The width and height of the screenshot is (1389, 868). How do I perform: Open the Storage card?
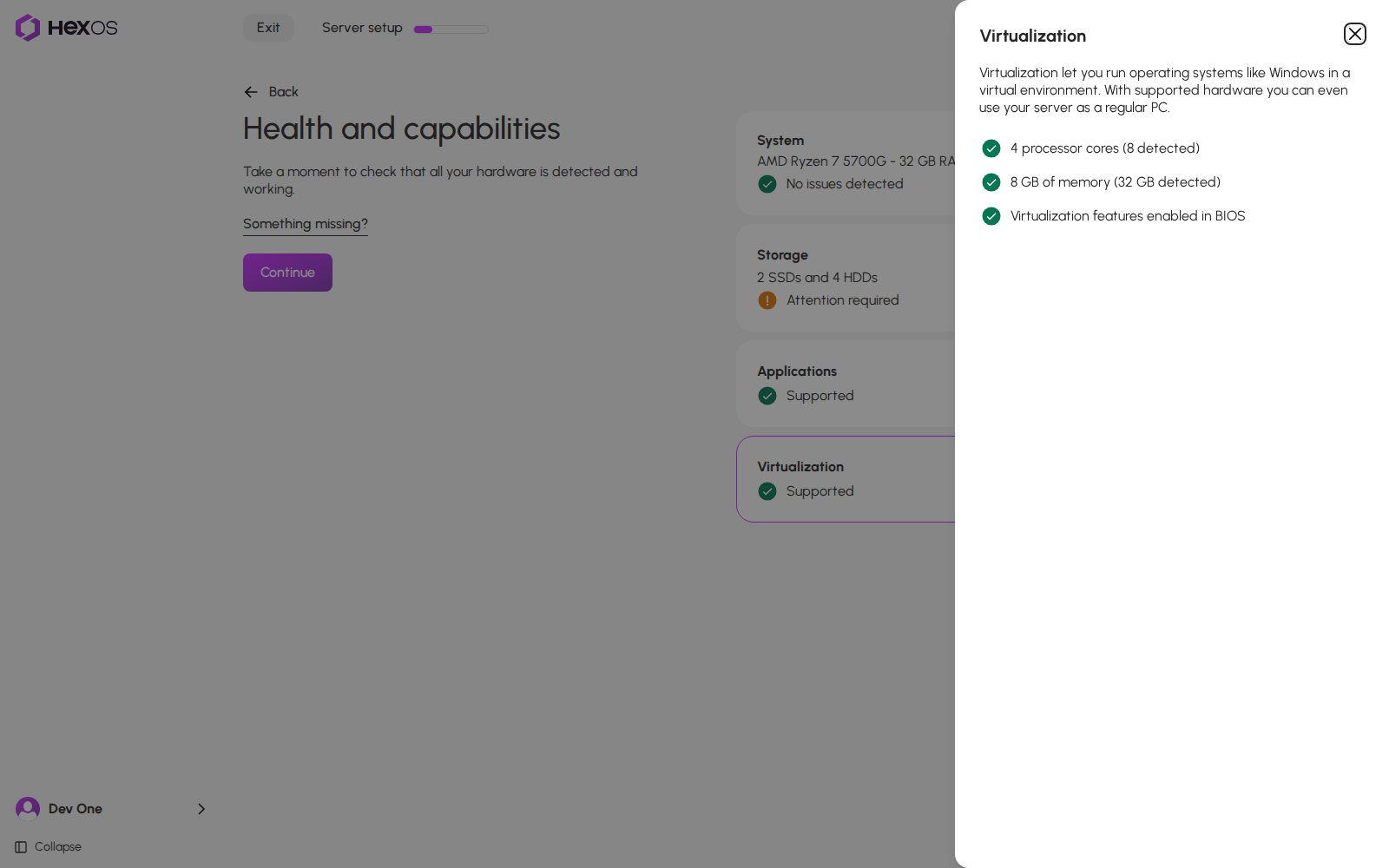pyautogui.click(x=846, y=278)
